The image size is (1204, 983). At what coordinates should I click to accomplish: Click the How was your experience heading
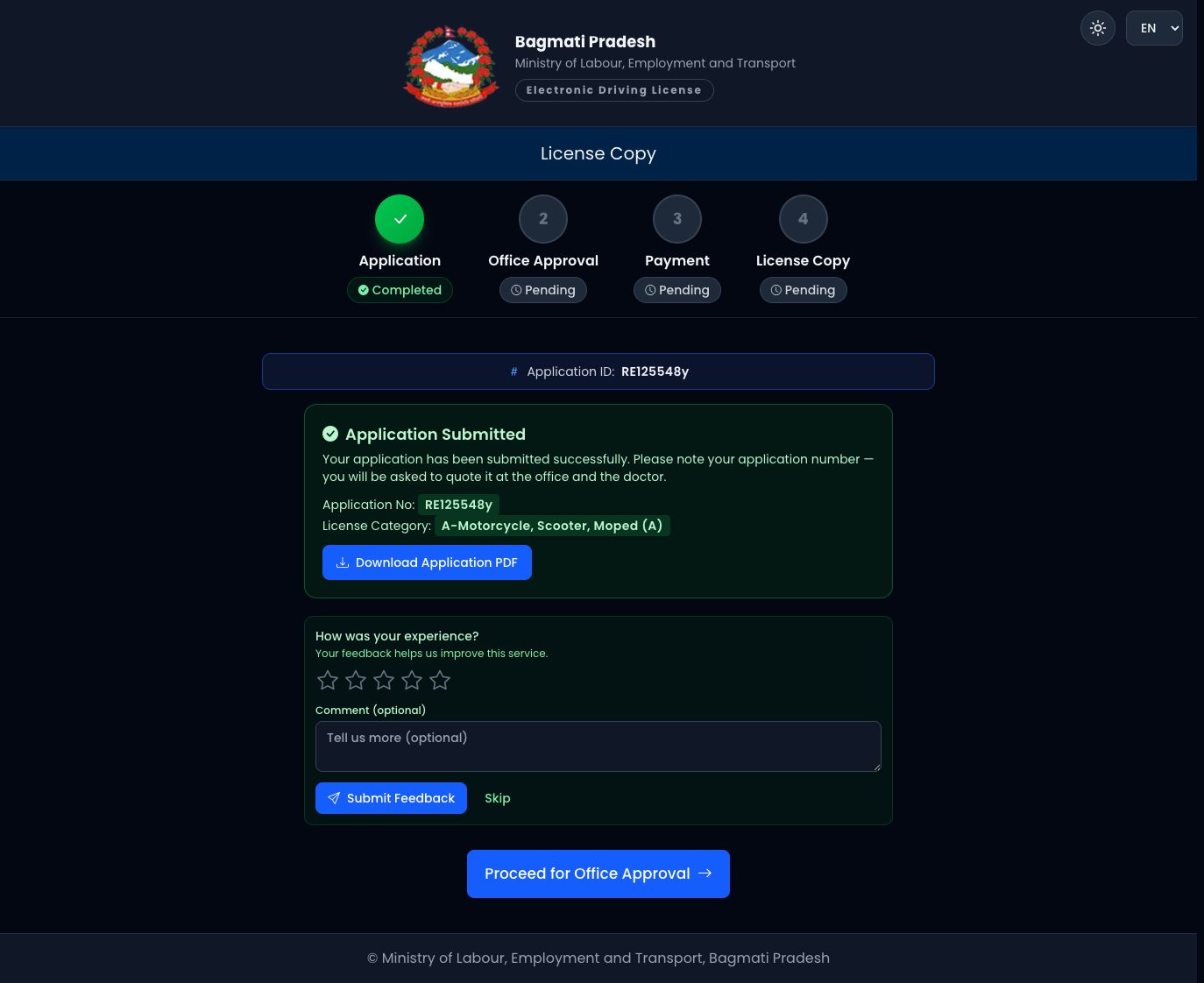click(x=397, y=636)
